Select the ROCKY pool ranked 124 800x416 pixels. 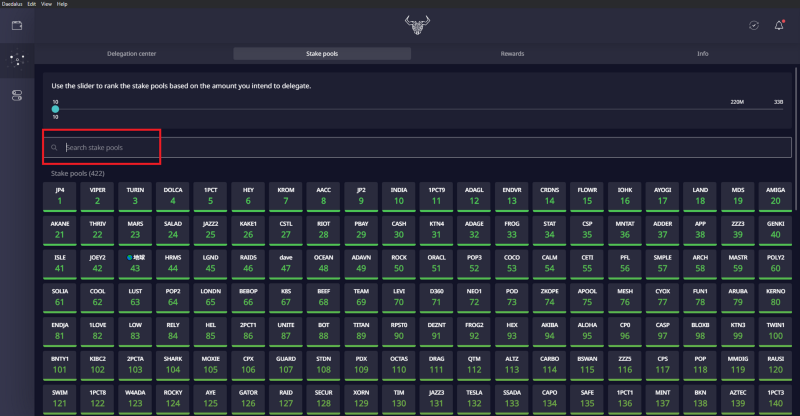coord(173,399)
